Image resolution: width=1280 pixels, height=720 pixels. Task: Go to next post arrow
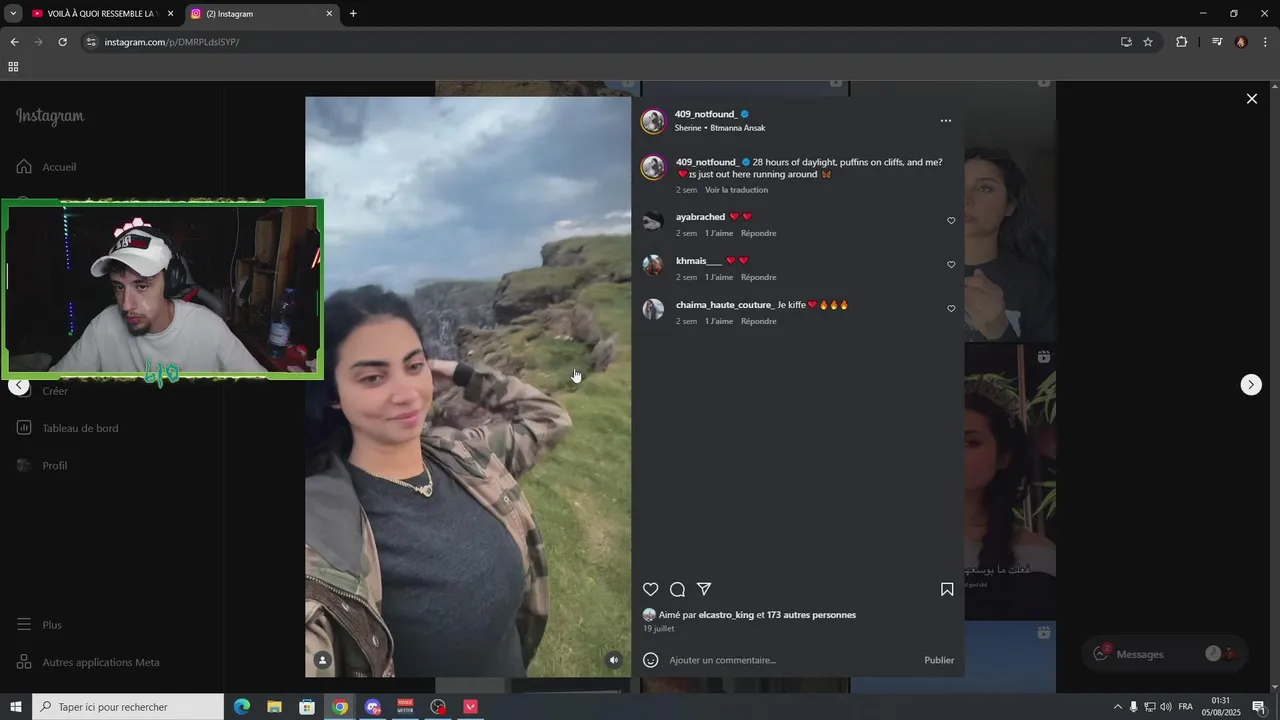coord(1251,385)
